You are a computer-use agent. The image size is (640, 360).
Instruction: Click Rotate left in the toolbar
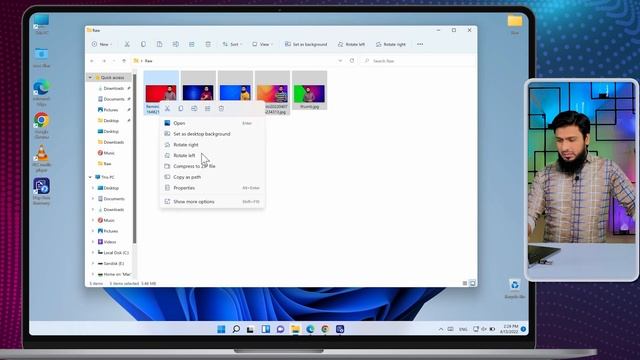tap(351, 44)
